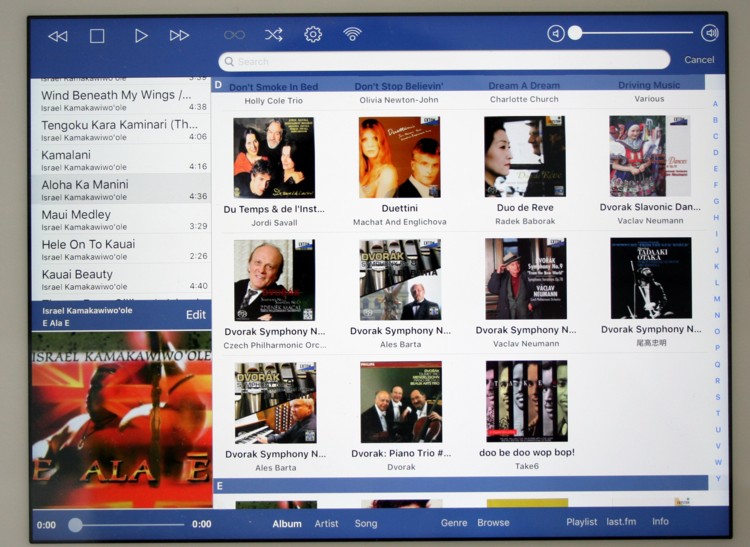Image resolution: width=750 pixels, height=547 pixels.
Task: Click the E Ala E album artwork
Action: [121, 419]
